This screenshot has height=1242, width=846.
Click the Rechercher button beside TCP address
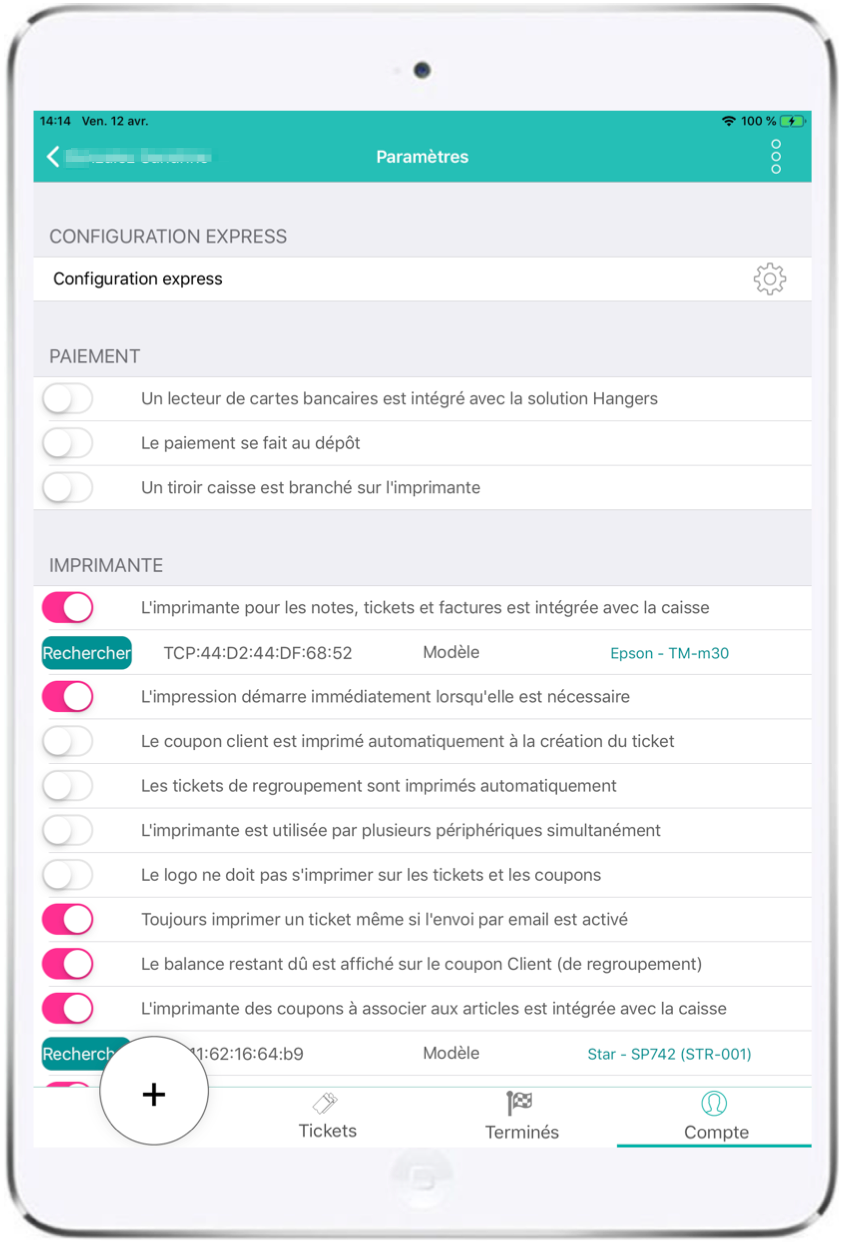click(87, 653)
